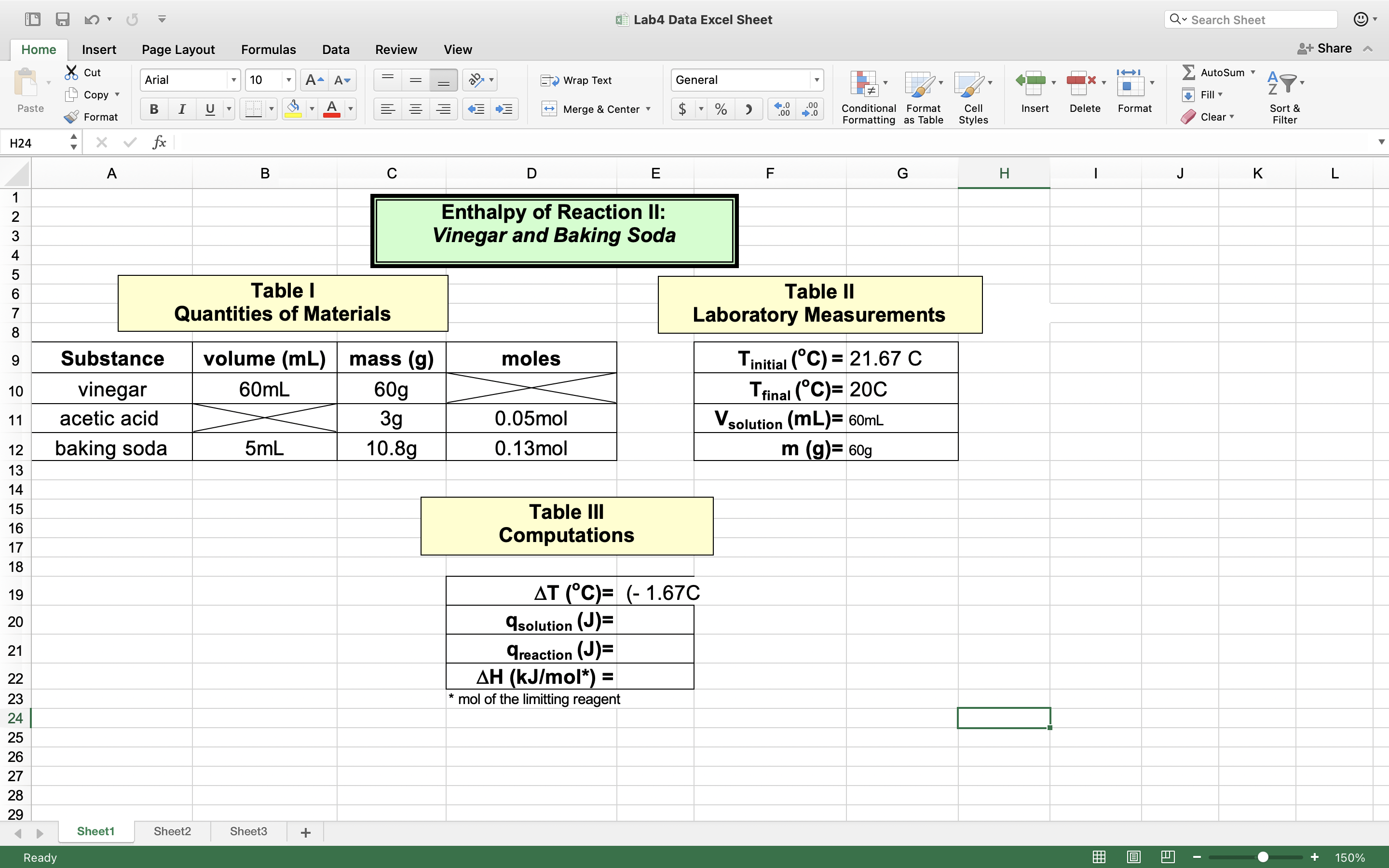This screenshot has width=1389, height=868.
Task: Toggle Bold formatting
Action: 154,109
